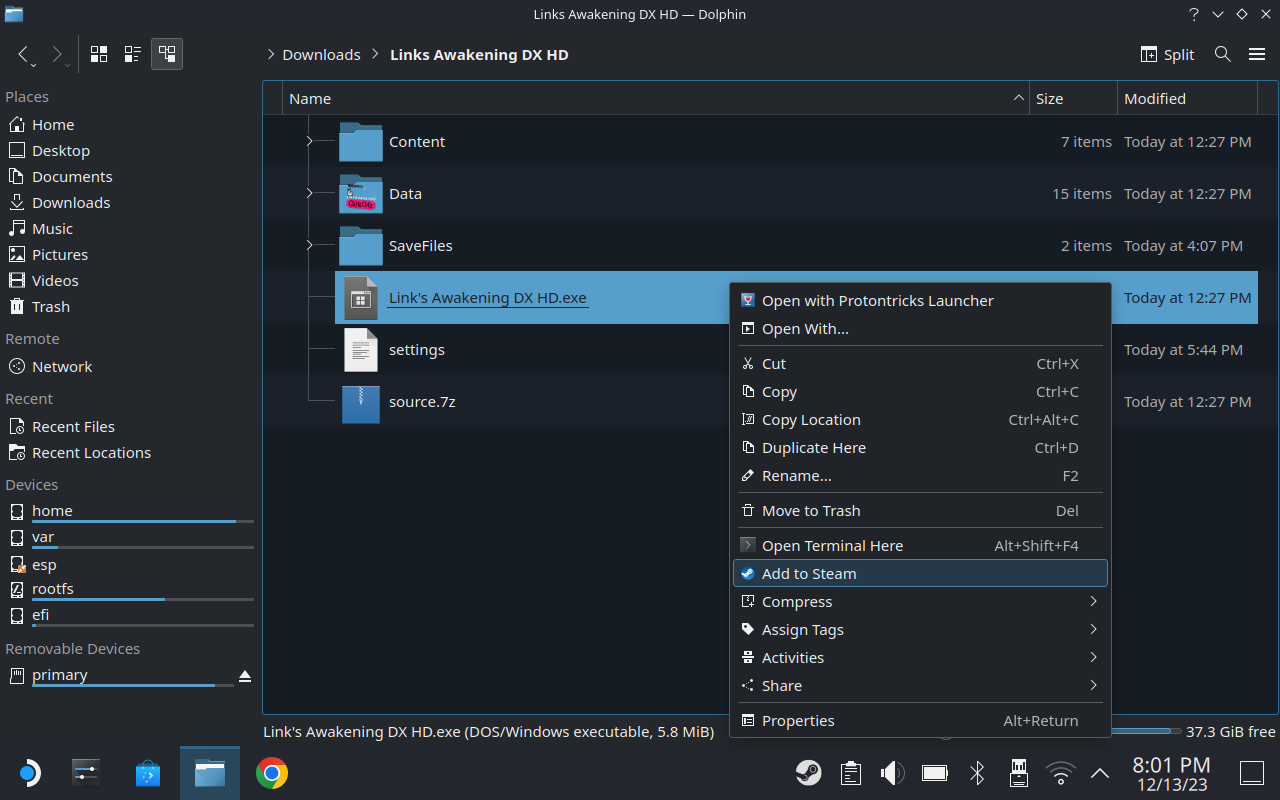Switch to Icons view mode

tap(99, 55)
